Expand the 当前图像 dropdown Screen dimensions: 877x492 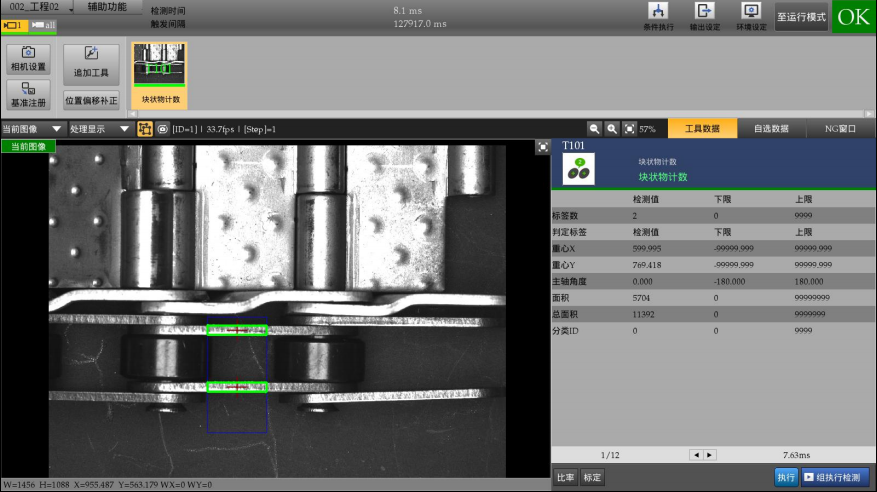33,129
